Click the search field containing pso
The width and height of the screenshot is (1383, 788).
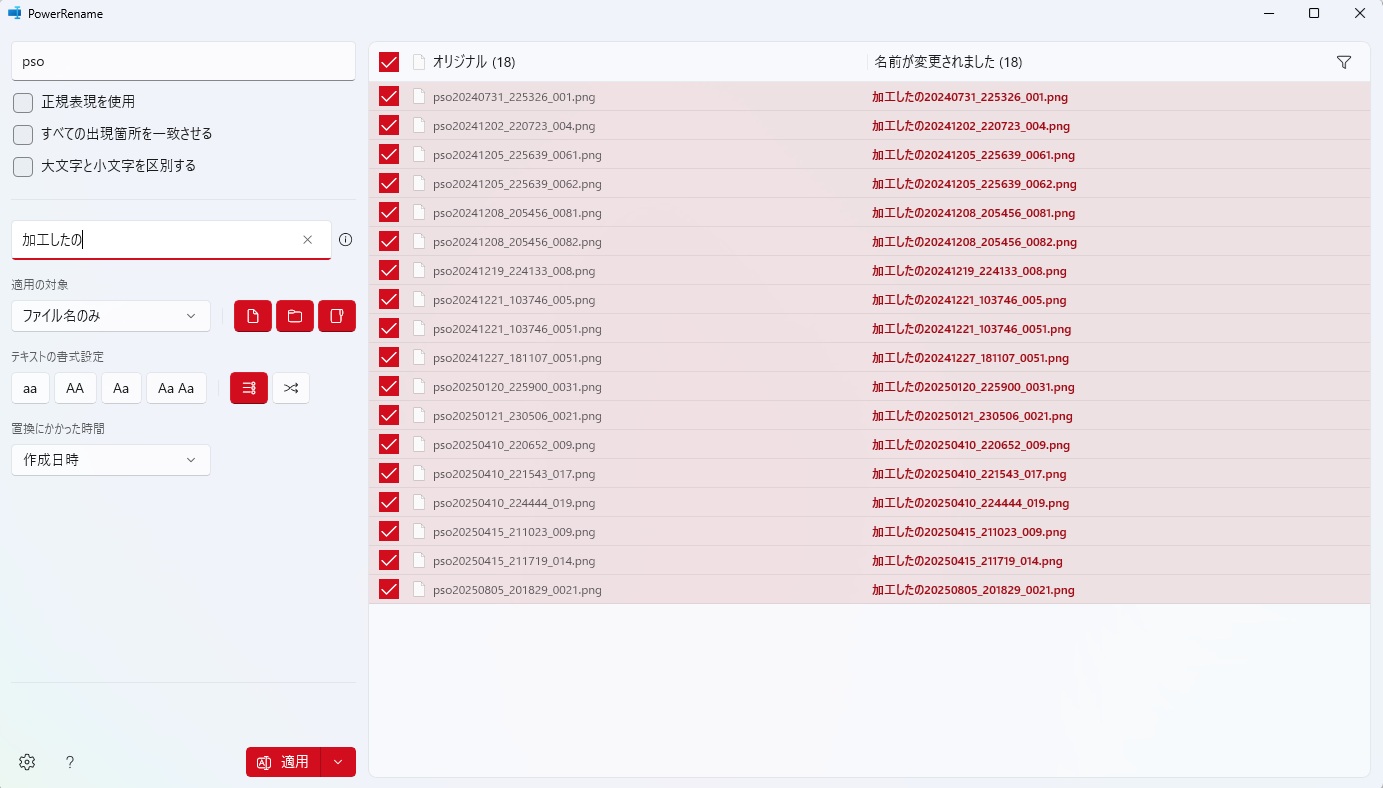(183, 61)
